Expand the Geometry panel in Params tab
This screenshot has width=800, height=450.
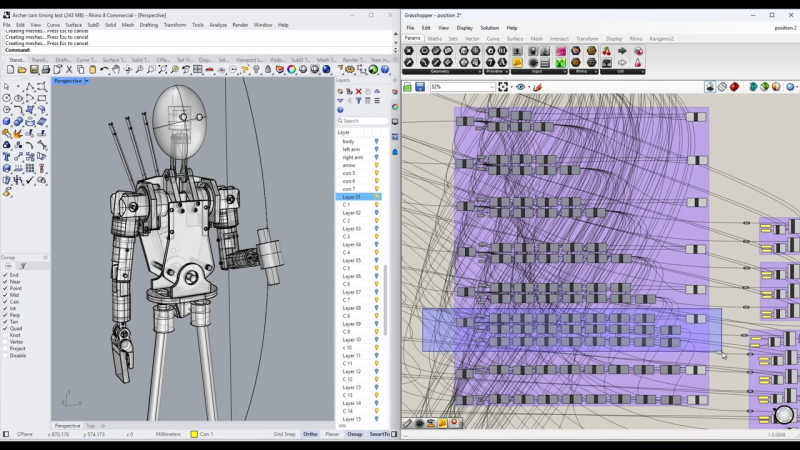tap(480, 71)
